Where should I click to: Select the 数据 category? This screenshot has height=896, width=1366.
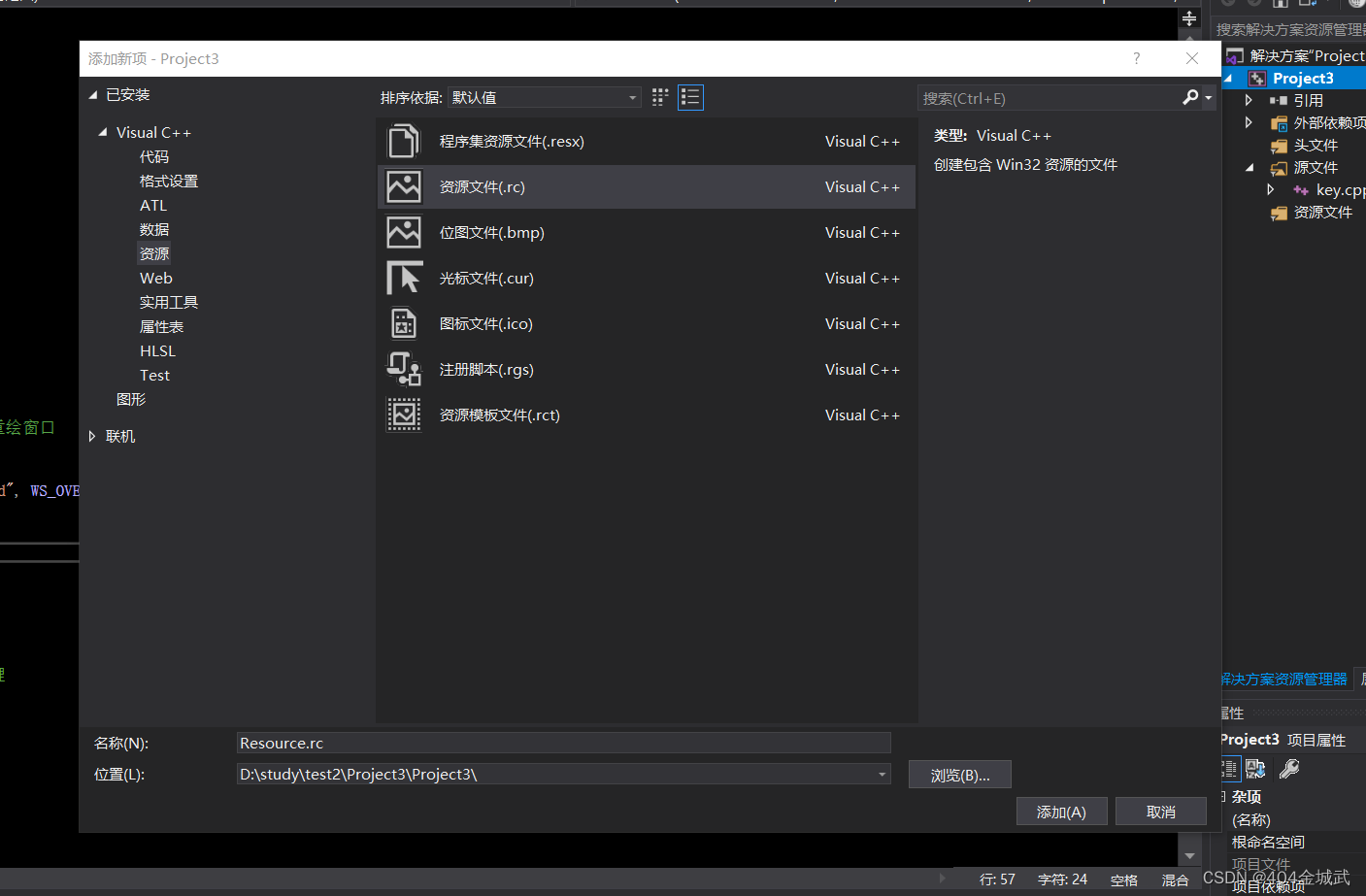[154, 230]
